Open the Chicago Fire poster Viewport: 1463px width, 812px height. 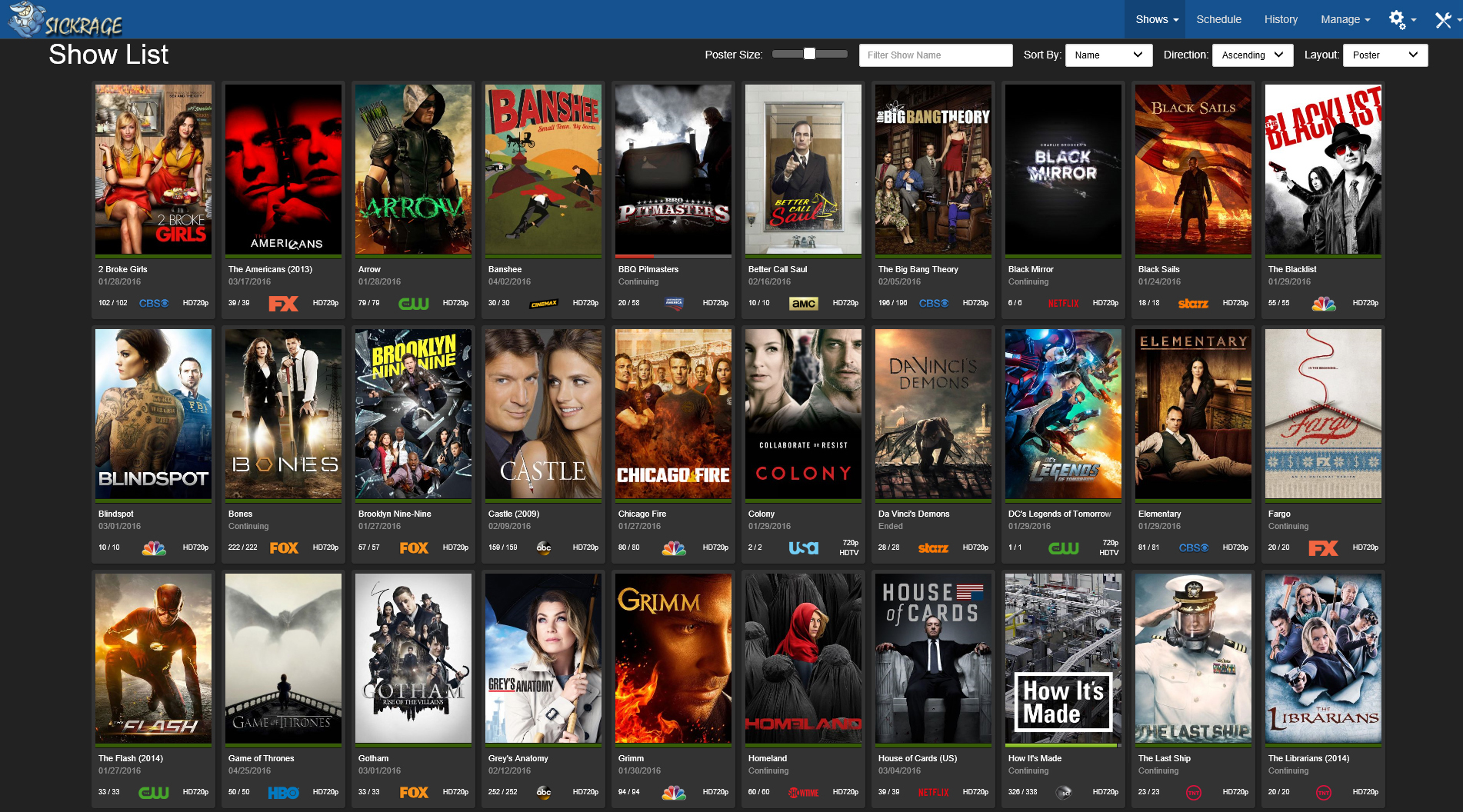(x=673, y=414)
